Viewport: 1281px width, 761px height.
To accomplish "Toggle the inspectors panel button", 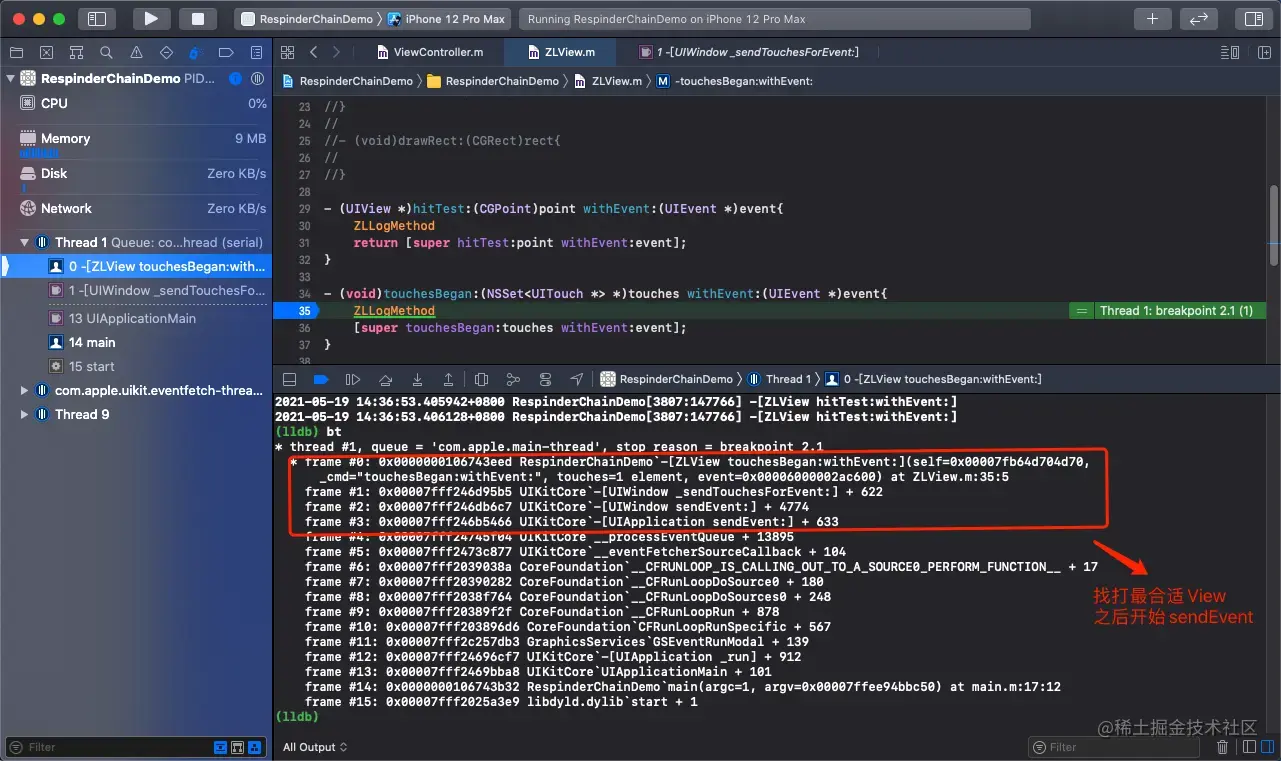I will pos(1252,19).
